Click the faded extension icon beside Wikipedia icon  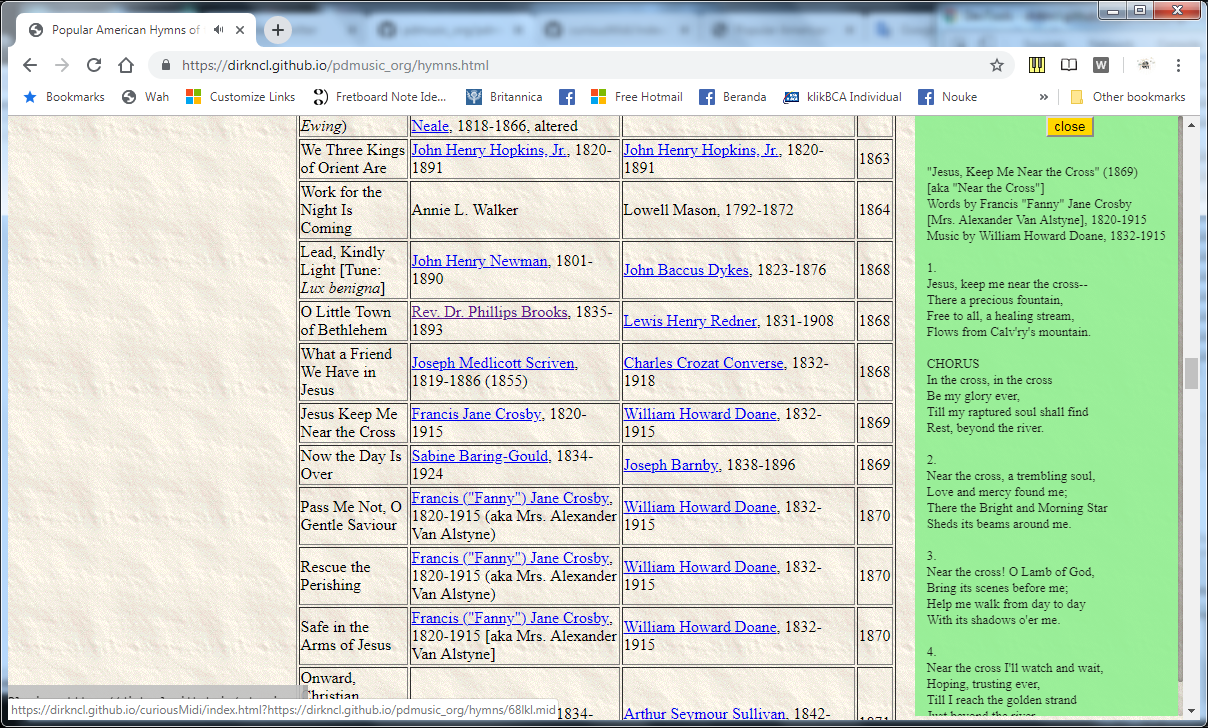click(x=1144, y=64)
